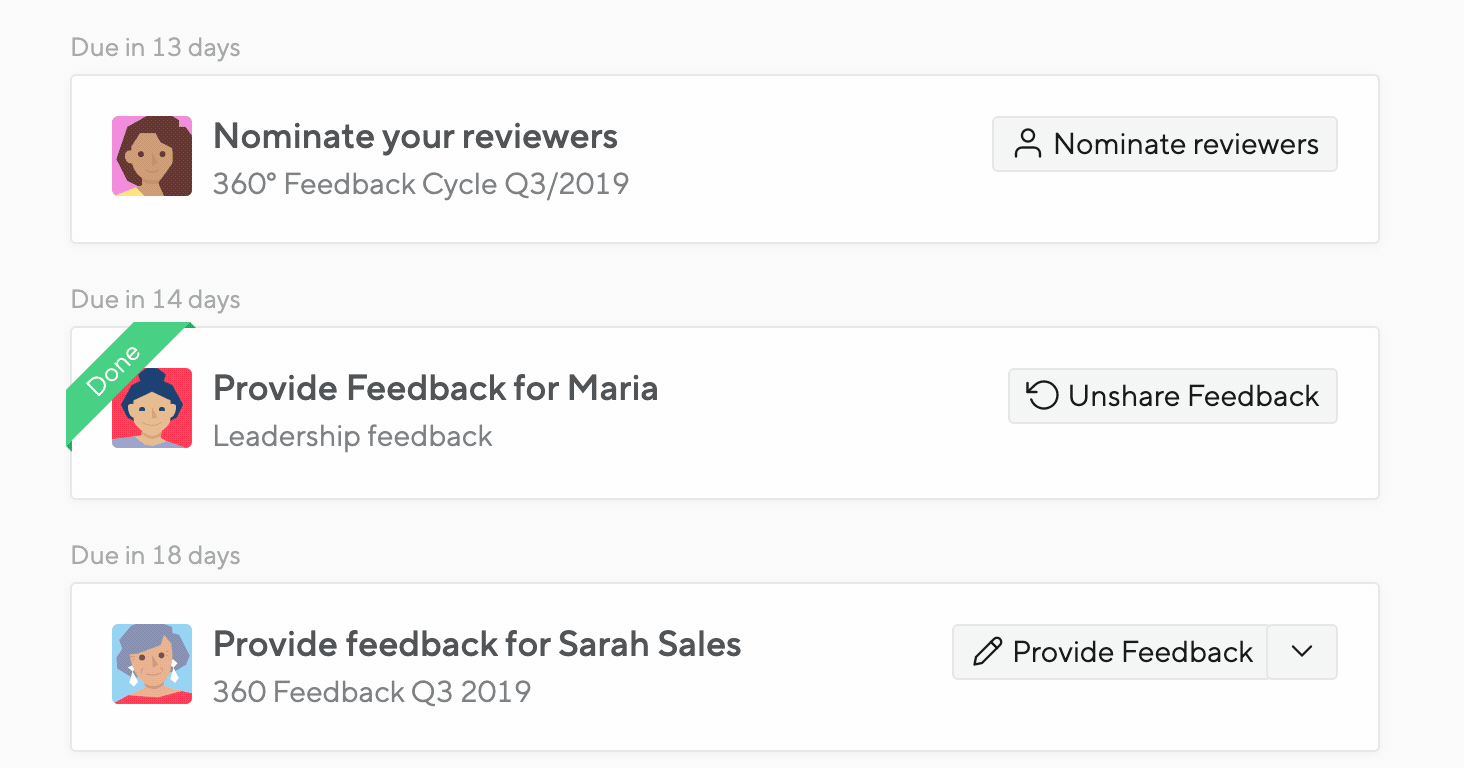The width and height of the screenshot is (1464, 768).
Task: Open the Provide Feedback for Maria title
Action: (435, 388)
